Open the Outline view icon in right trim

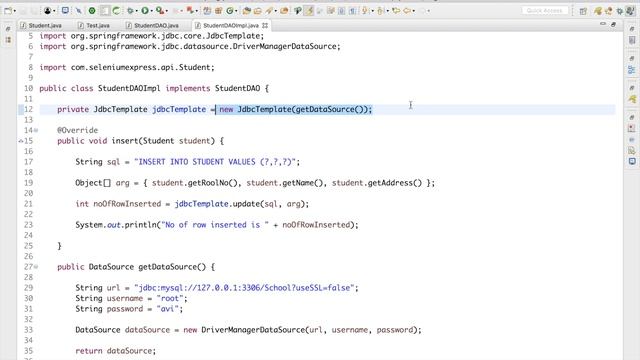(x=632, y=70)
